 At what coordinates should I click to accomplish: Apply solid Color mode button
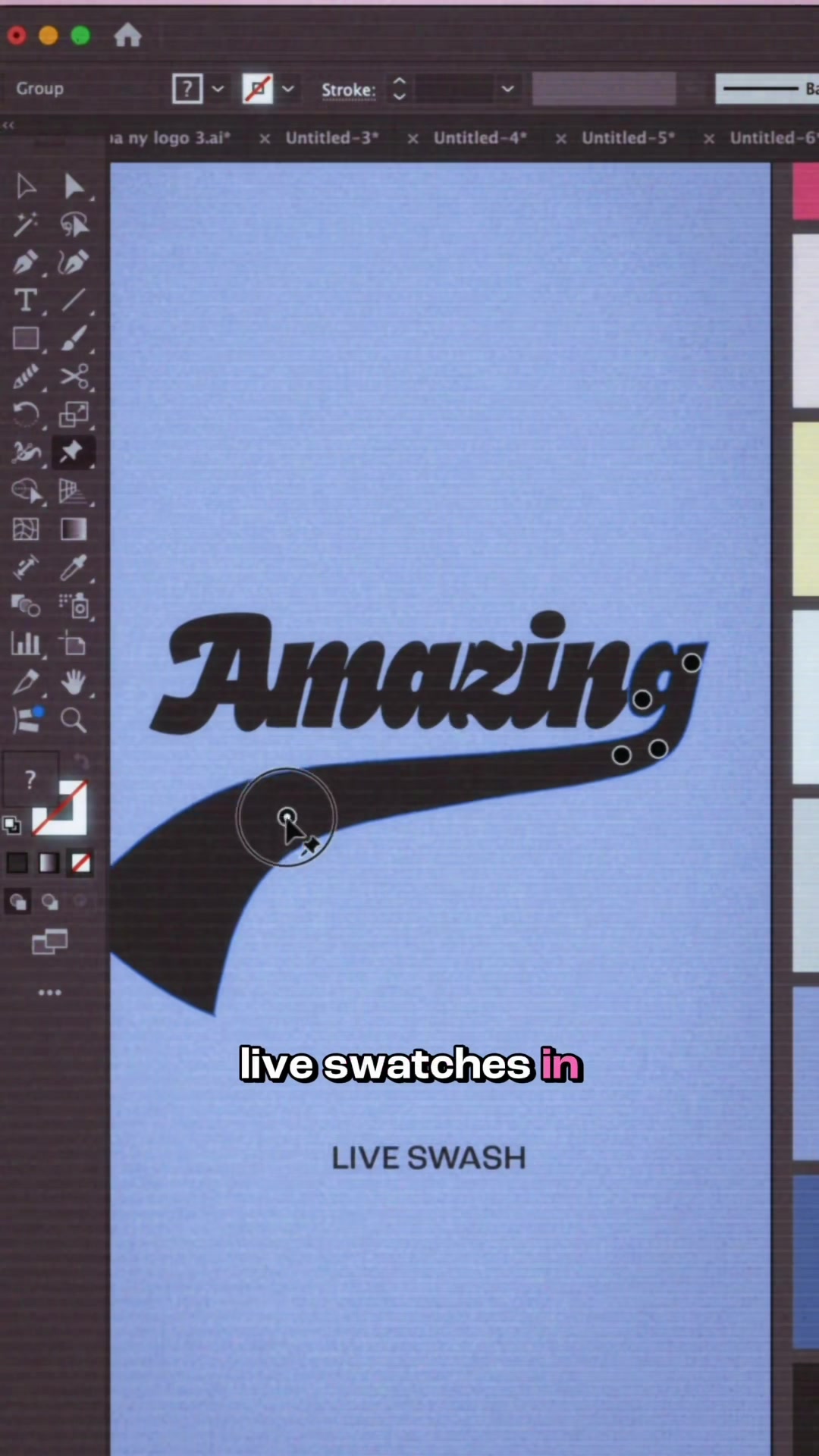pyautogui.click(x=17, y=863)
